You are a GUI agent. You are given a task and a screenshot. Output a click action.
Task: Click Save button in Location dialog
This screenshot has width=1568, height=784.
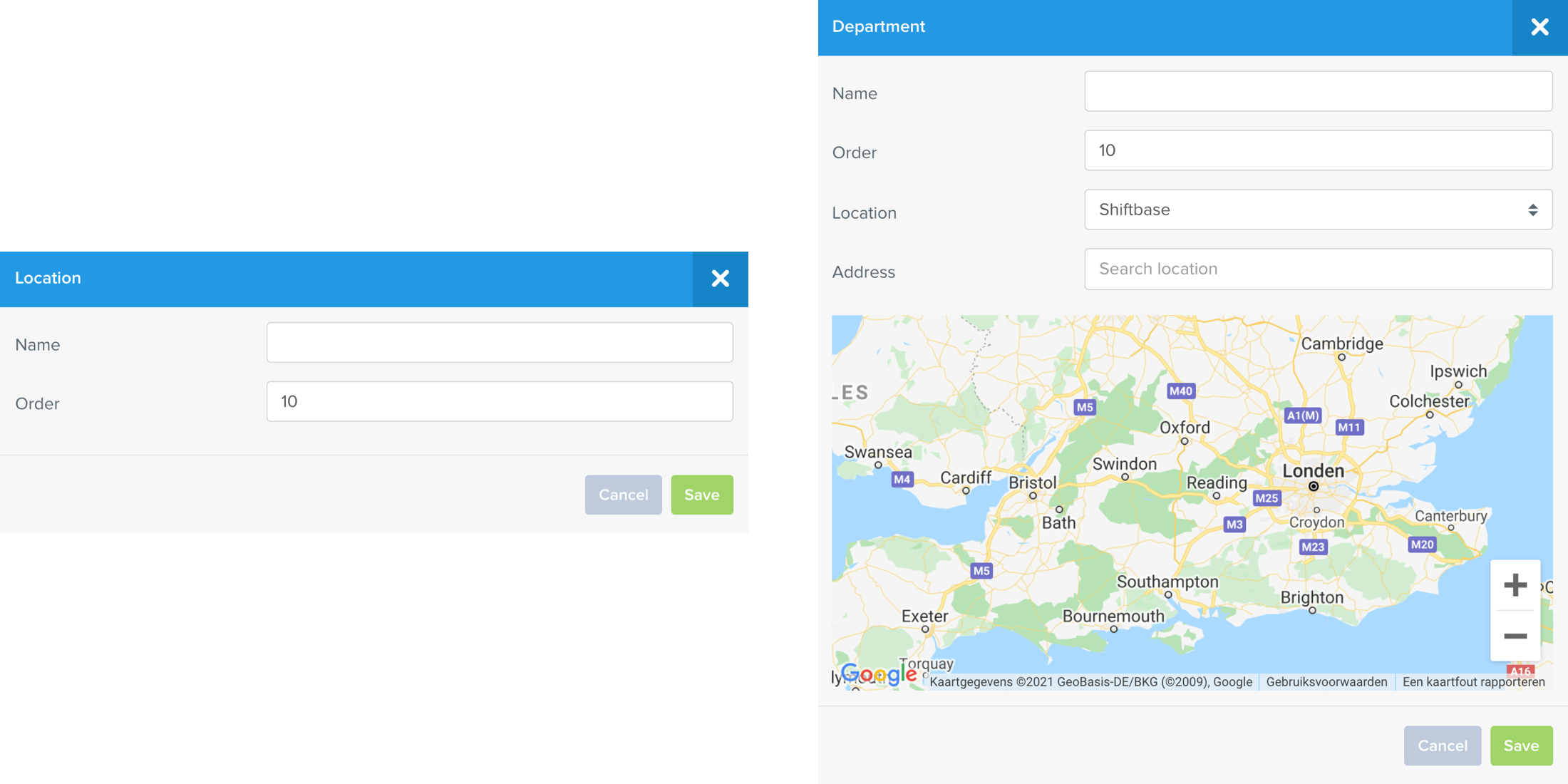pos(702,494)
